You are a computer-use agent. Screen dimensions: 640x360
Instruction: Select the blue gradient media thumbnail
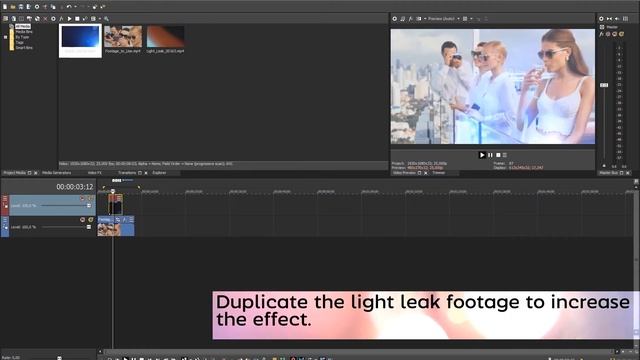[x=80, y=40]
